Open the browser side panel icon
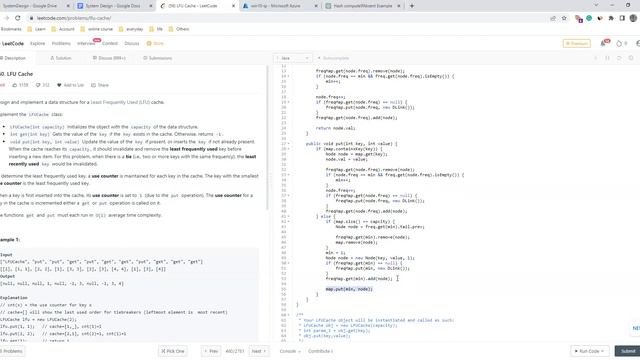Image resolution: width=640 pixels, height=360 pixels. (622, 18)
